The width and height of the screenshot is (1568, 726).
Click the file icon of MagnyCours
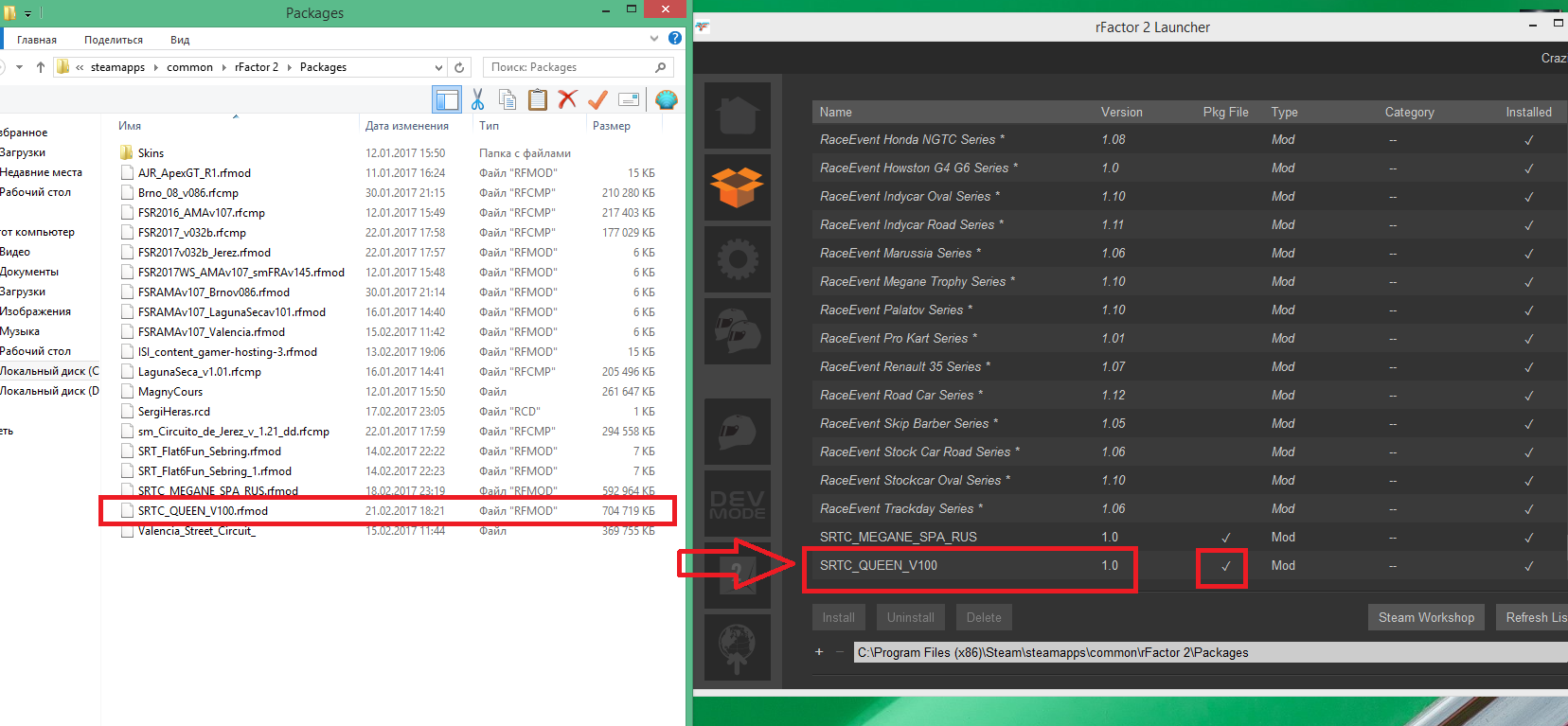tap(127, 392)
